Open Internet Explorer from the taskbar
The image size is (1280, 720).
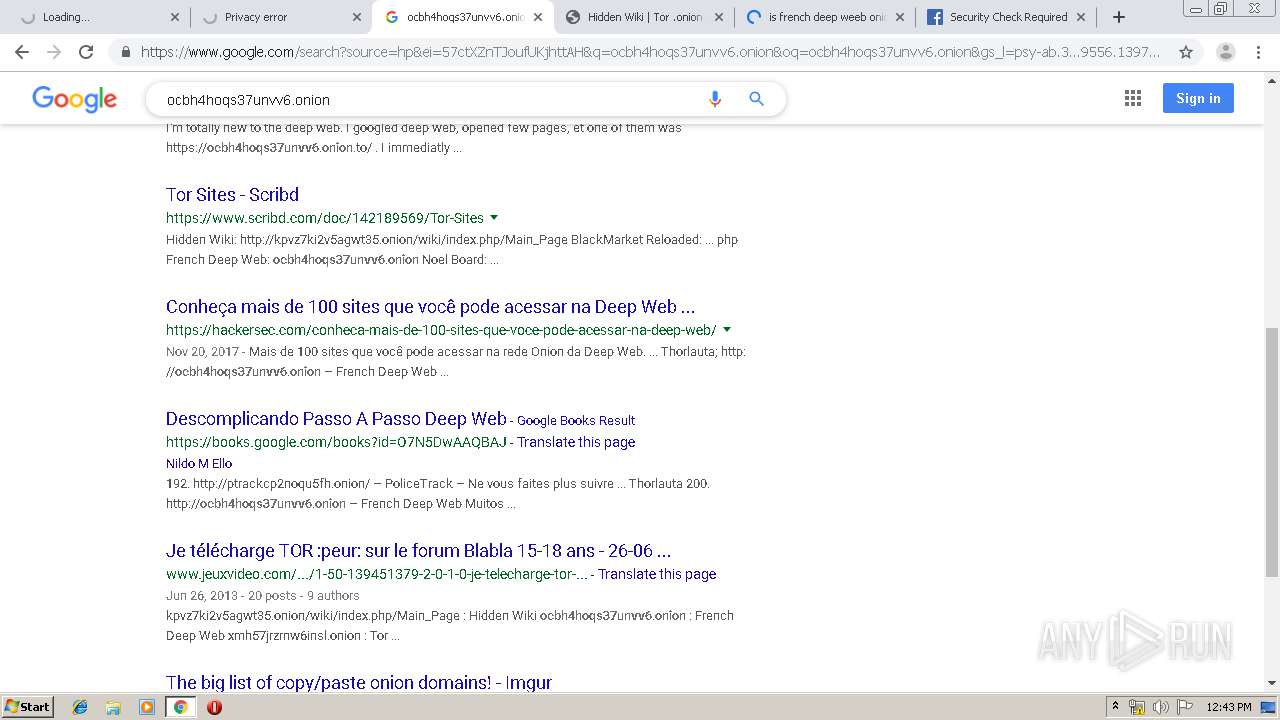pos(80,707)
